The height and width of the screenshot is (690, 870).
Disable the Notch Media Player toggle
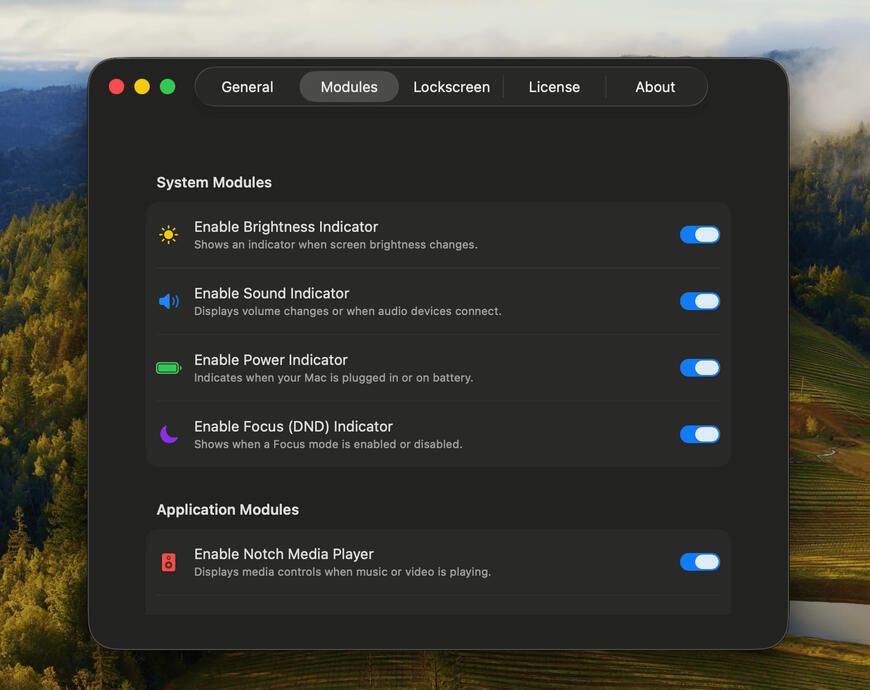(x=699, y=562)
